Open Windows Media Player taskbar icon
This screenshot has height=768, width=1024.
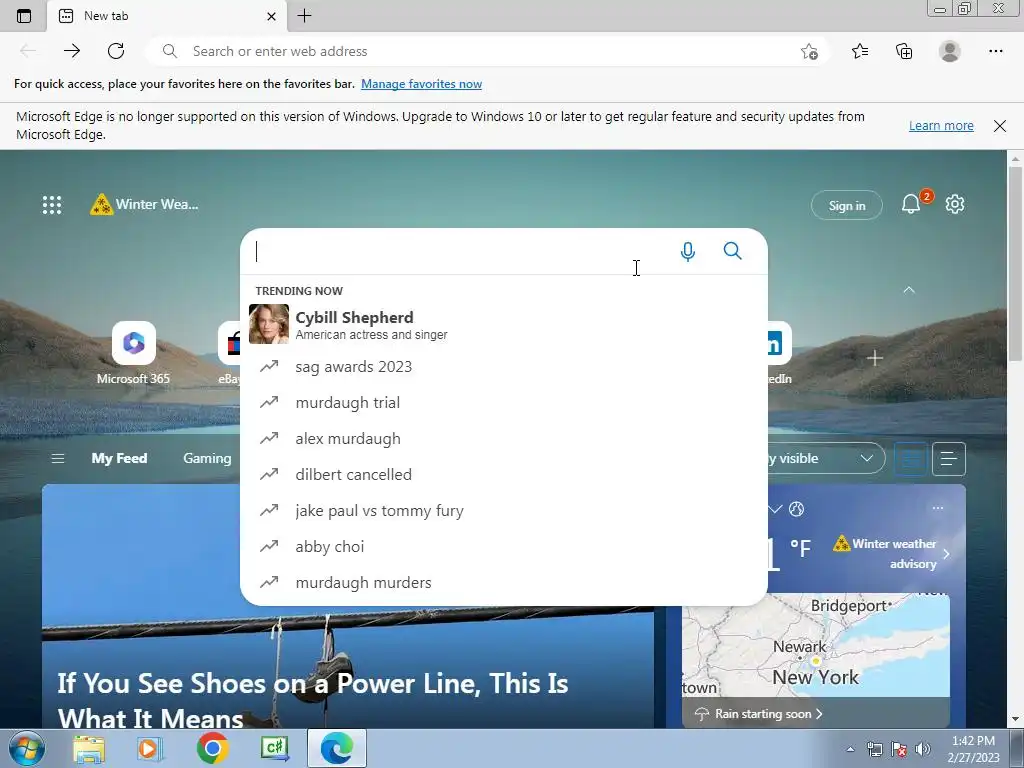point(150,749)
